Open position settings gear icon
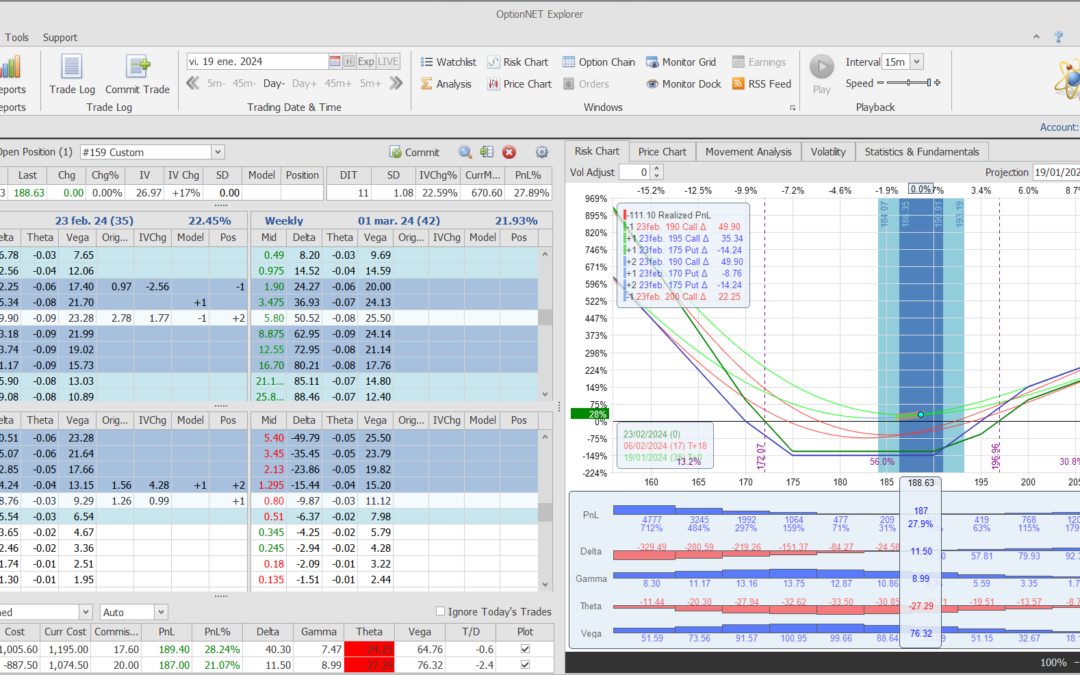The image size is (1080, 675). pyautogui.click(x=542, y=152)
